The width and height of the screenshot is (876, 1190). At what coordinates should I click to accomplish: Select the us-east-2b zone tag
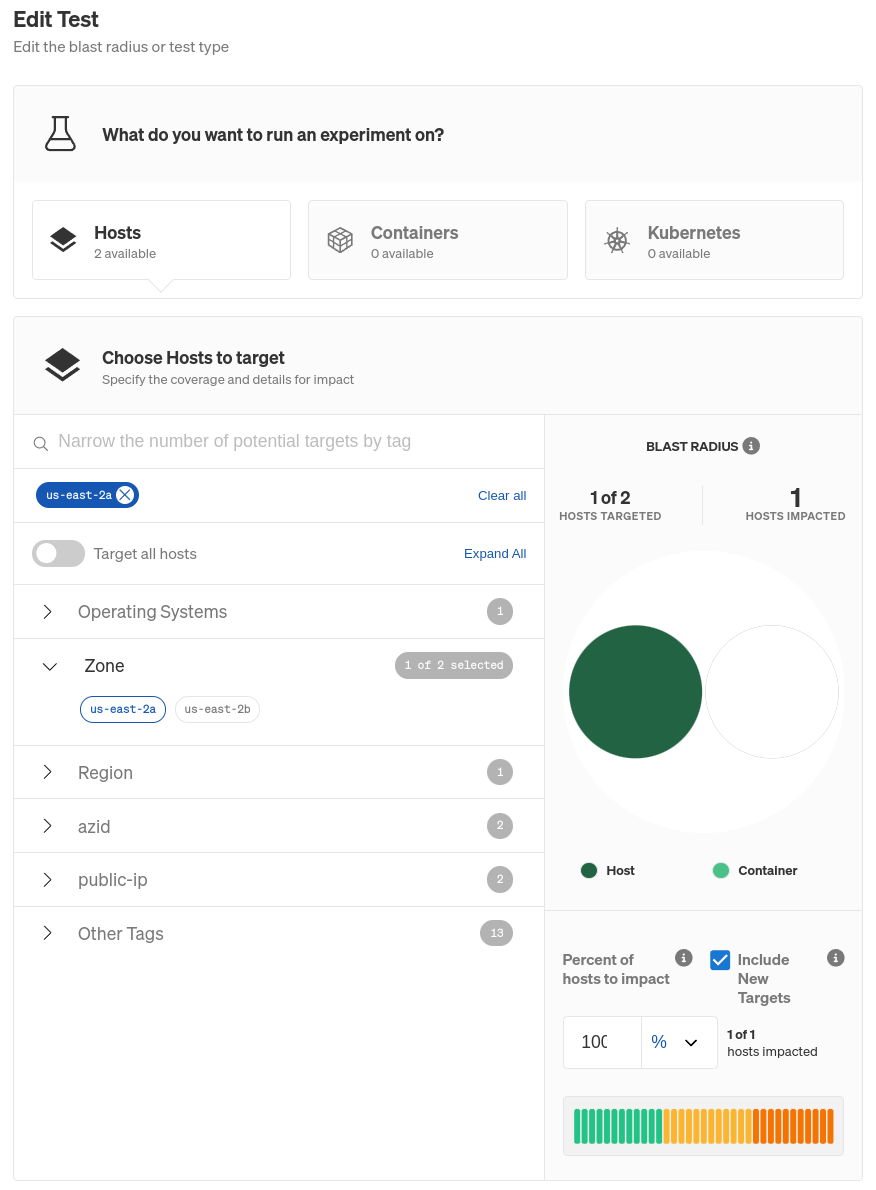[x=217, y=709]
